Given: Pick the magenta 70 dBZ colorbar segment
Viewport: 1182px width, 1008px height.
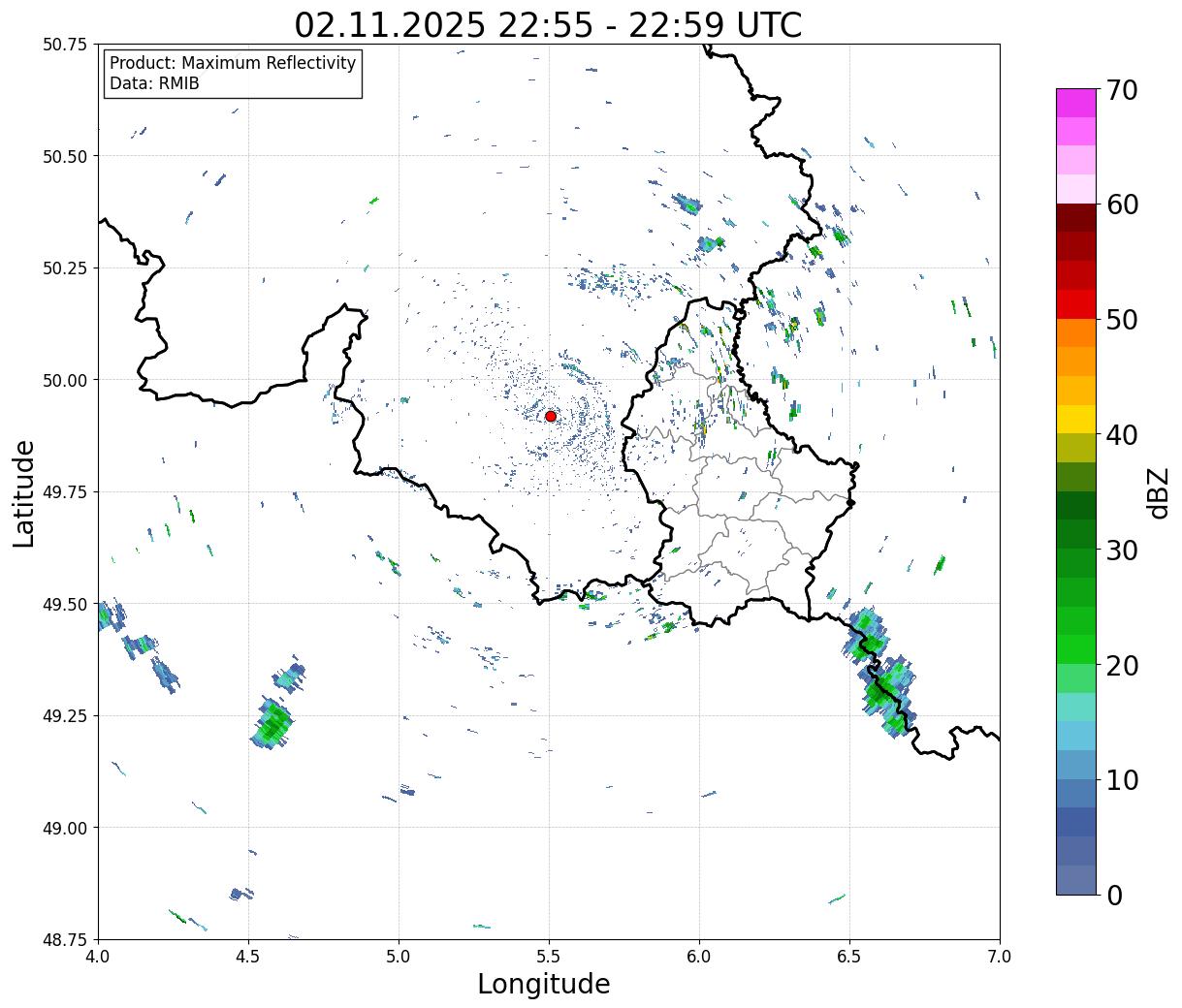Looking at the screenshot, I should [x=1076, y=103].
